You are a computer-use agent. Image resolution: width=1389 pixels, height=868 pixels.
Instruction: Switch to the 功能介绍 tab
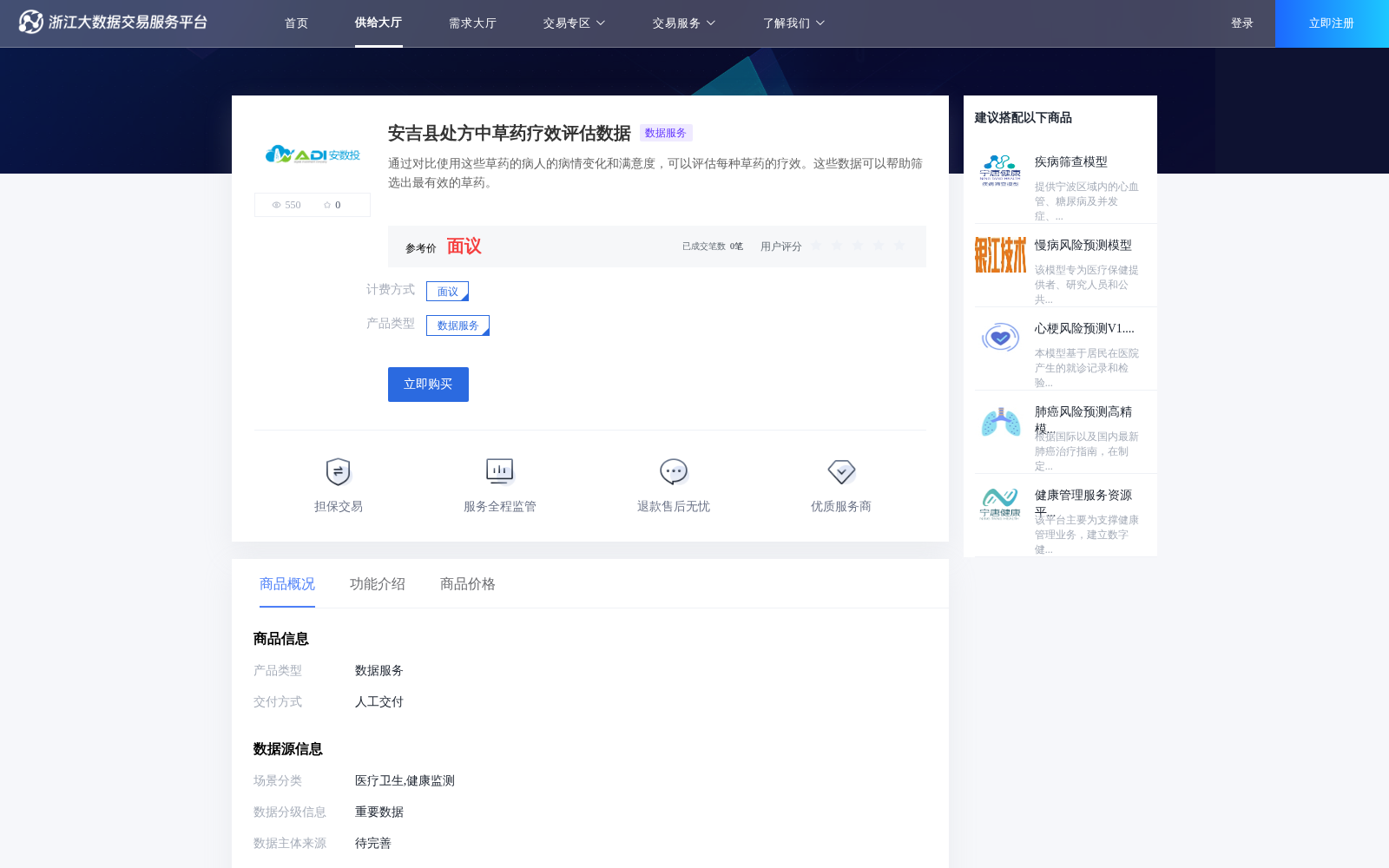(x=378, y=584)
